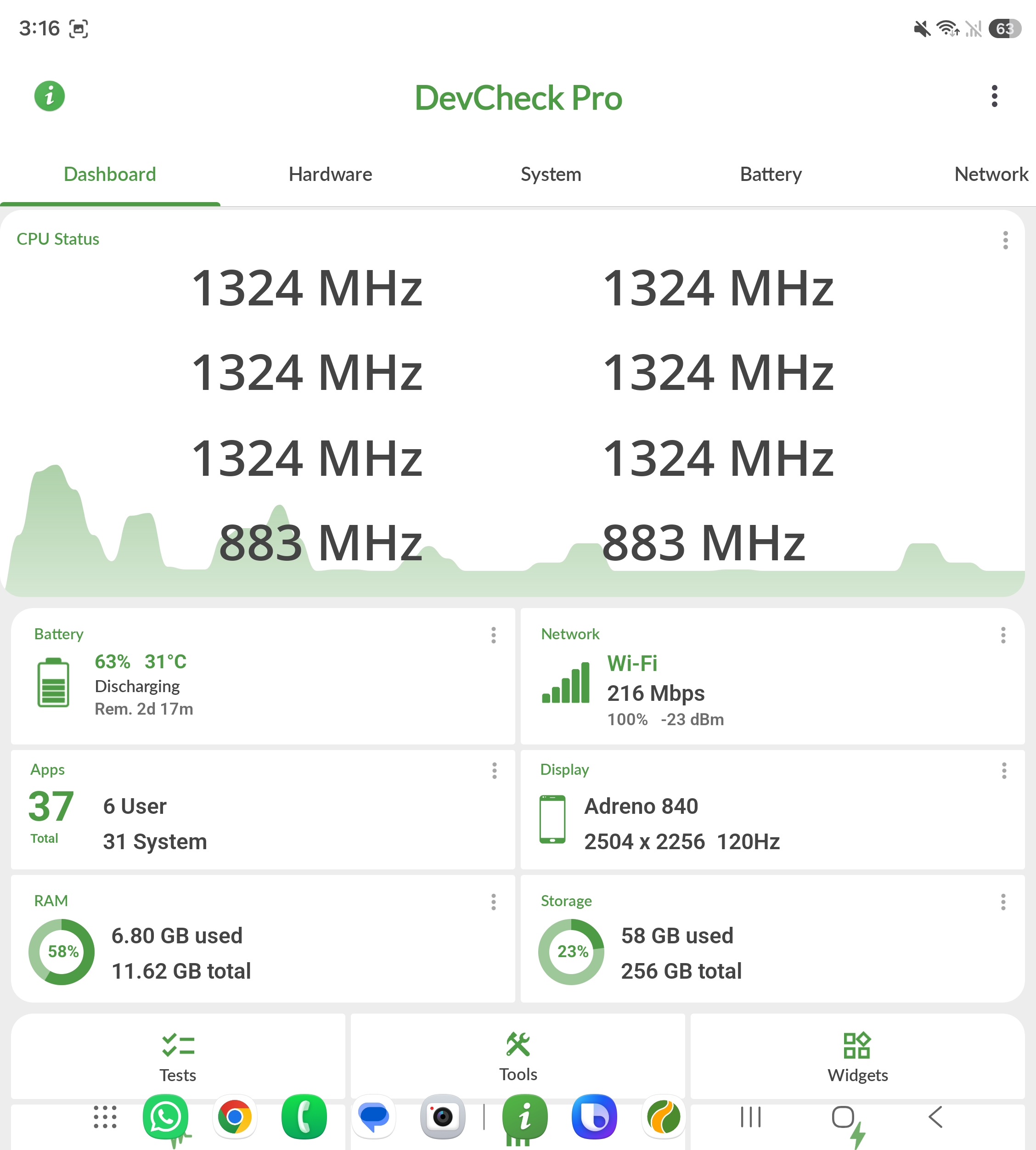Switch to the Hardware tab
Screen dimensions: 1036x1150
point(330,174)
